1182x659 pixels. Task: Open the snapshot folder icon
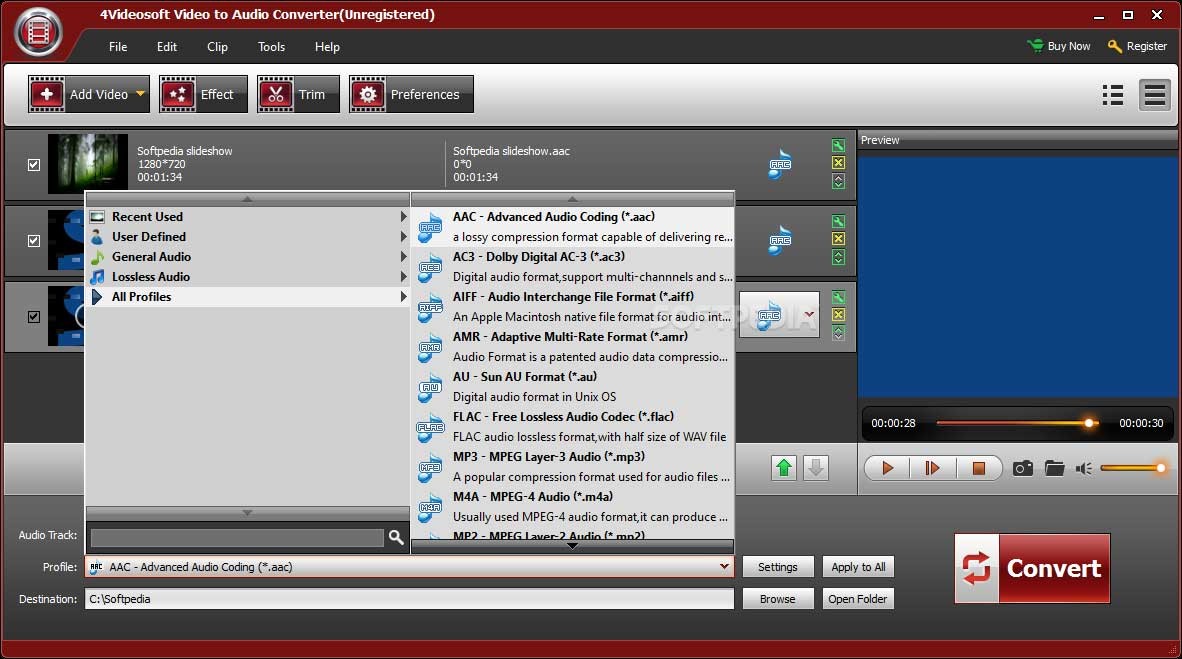1054,468
